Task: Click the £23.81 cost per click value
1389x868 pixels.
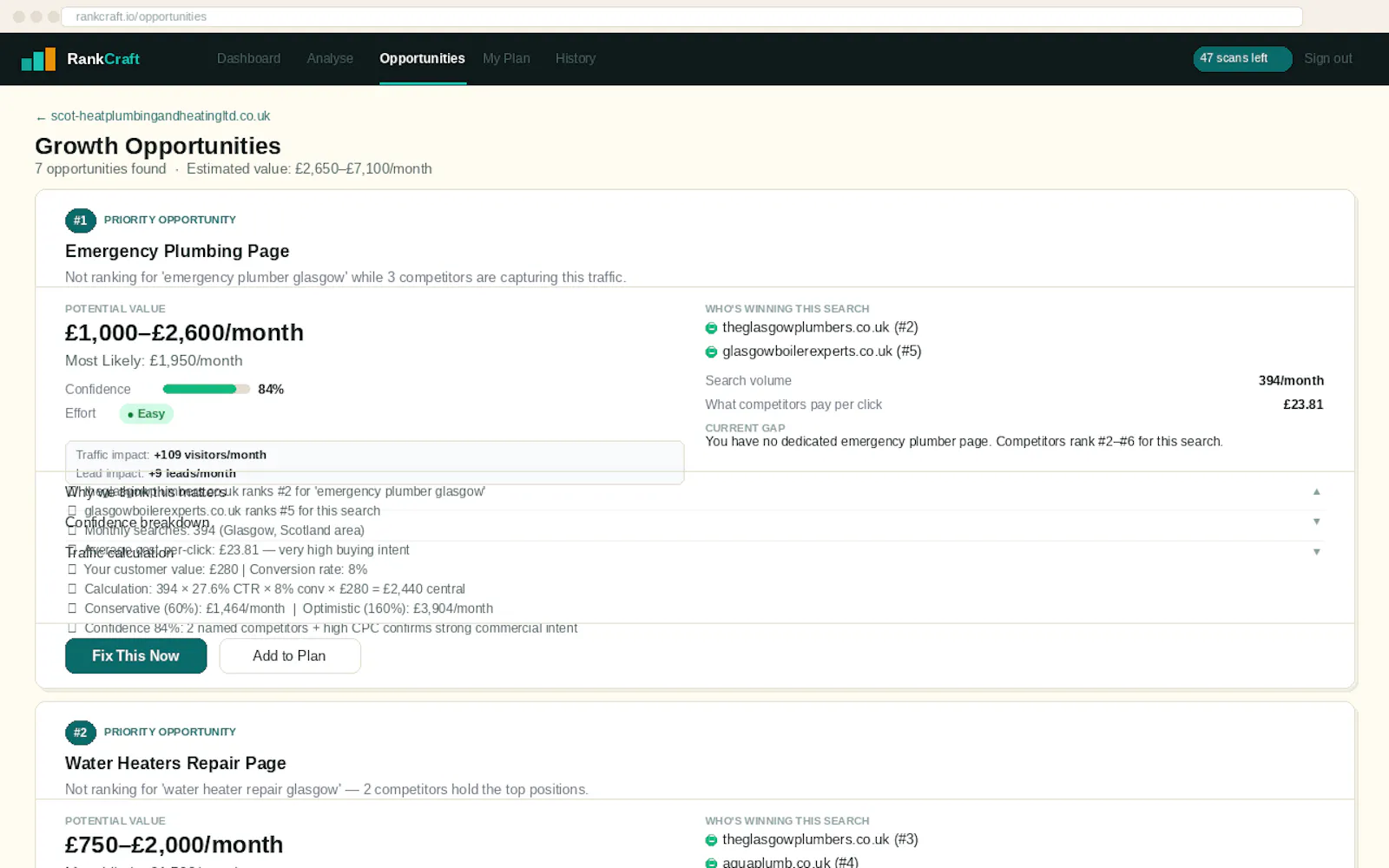Action: (x=1303, y=404)
